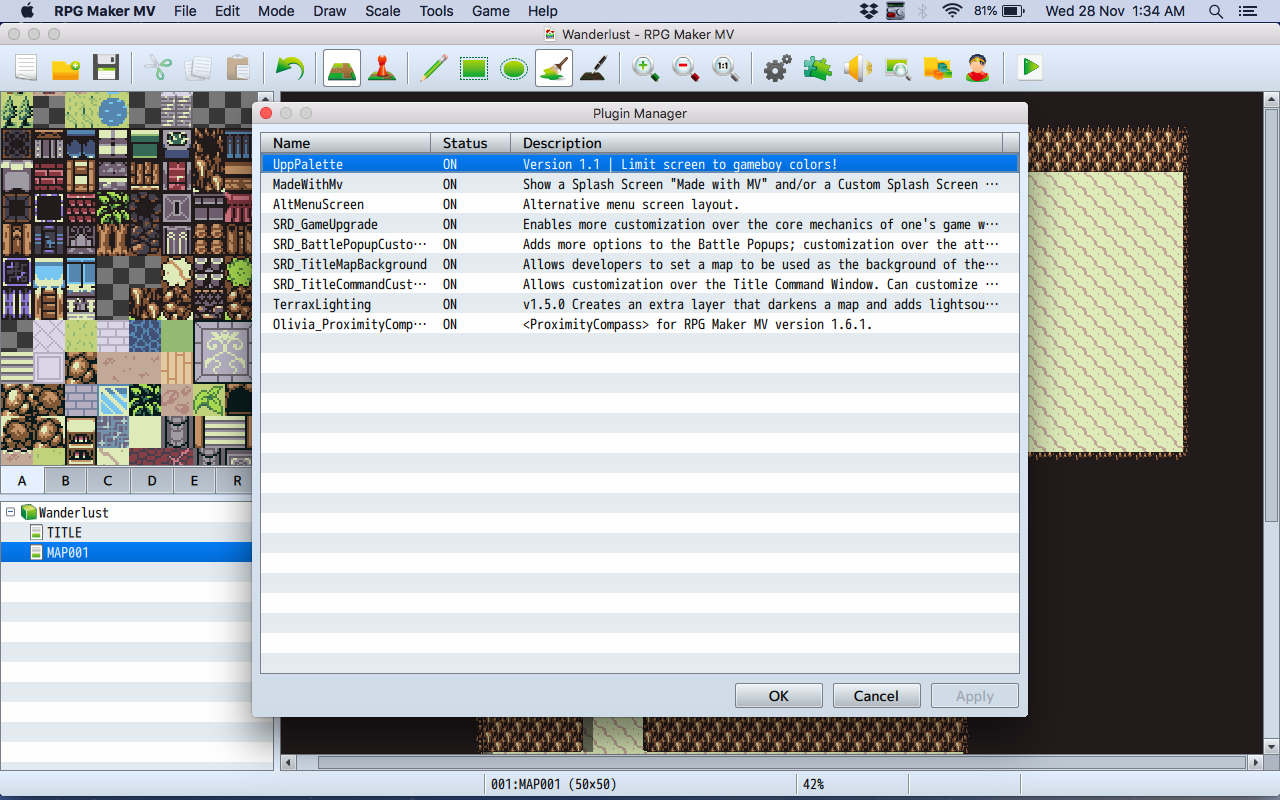Select the UppPalette plugin row
Viewport: 1280px width, 800px height.
point(640,164)
